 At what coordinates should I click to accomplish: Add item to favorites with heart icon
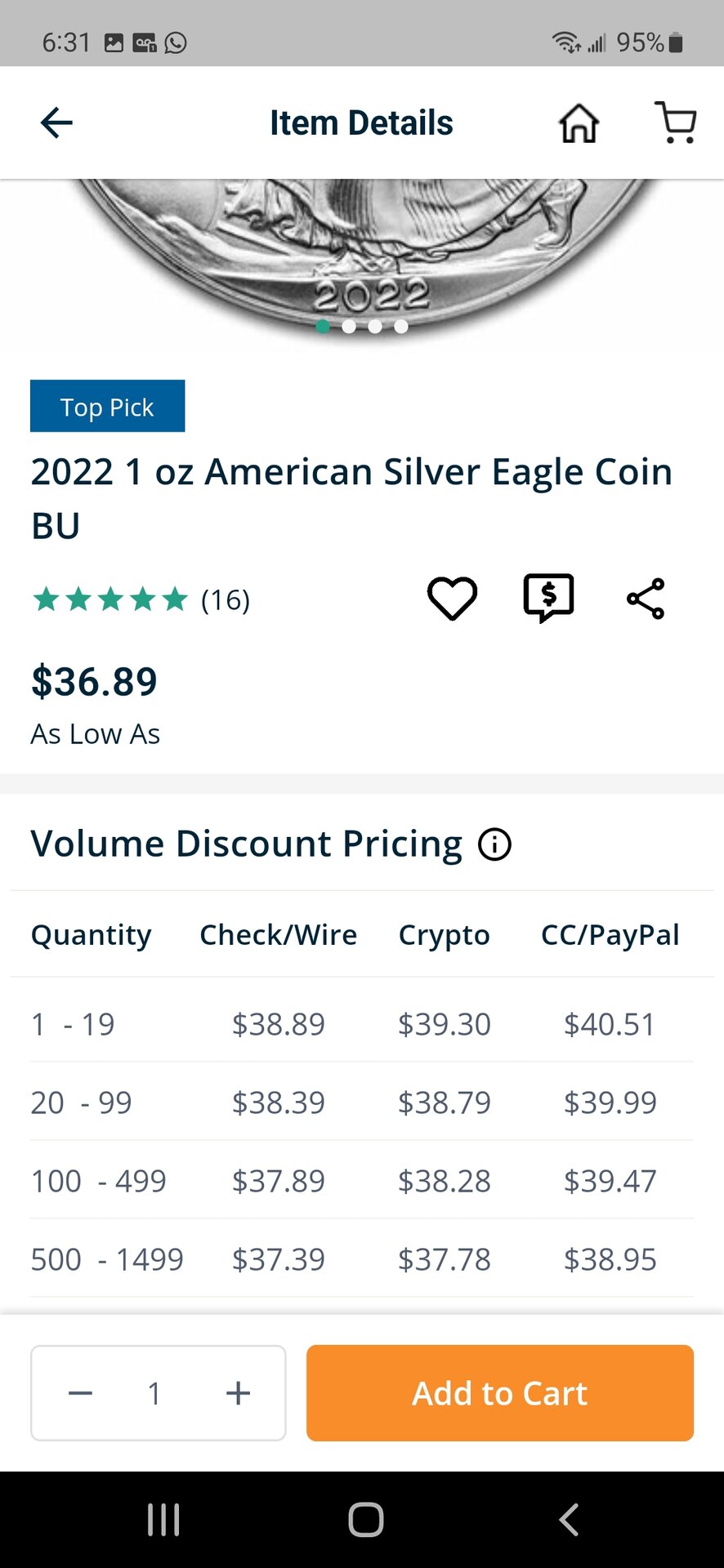(452, 599)
